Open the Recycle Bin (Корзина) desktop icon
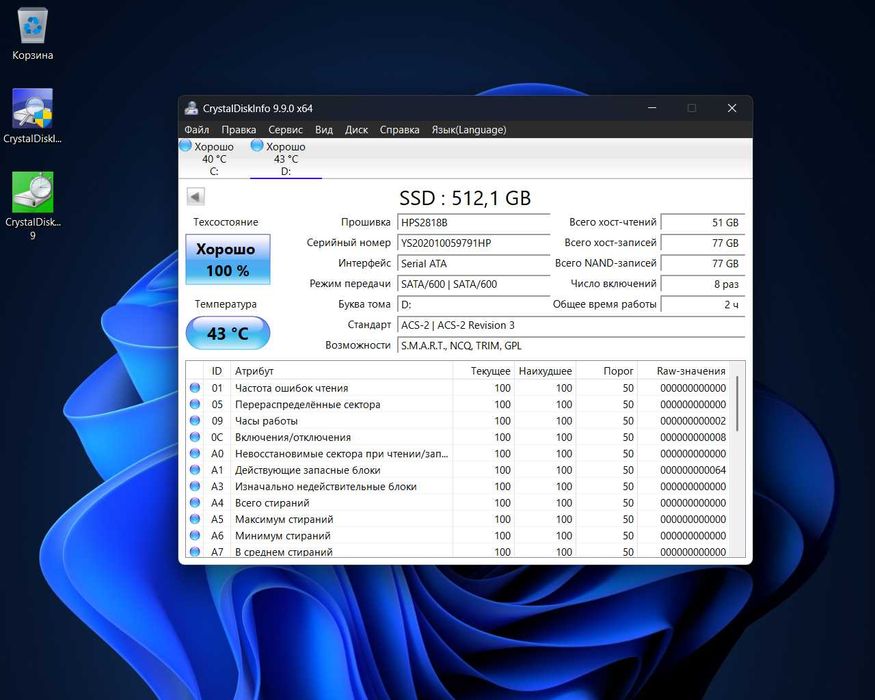 pos(33,33)
